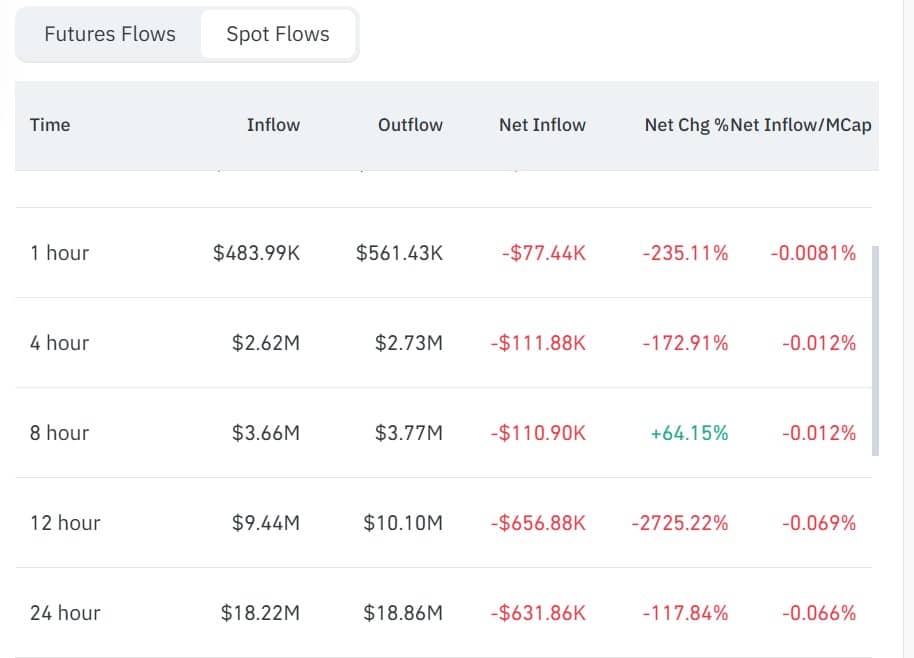Image resolution: width=914 pixels, height=658 pixels.
Task: Select the 24 hour row label
Action: (x=65, y=613)
